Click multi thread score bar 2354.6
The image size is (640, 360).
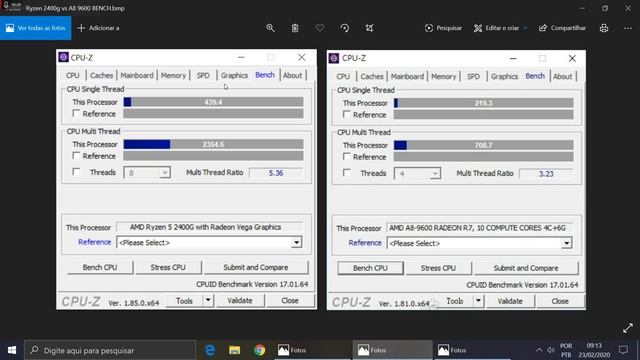[x=213, y=144]
